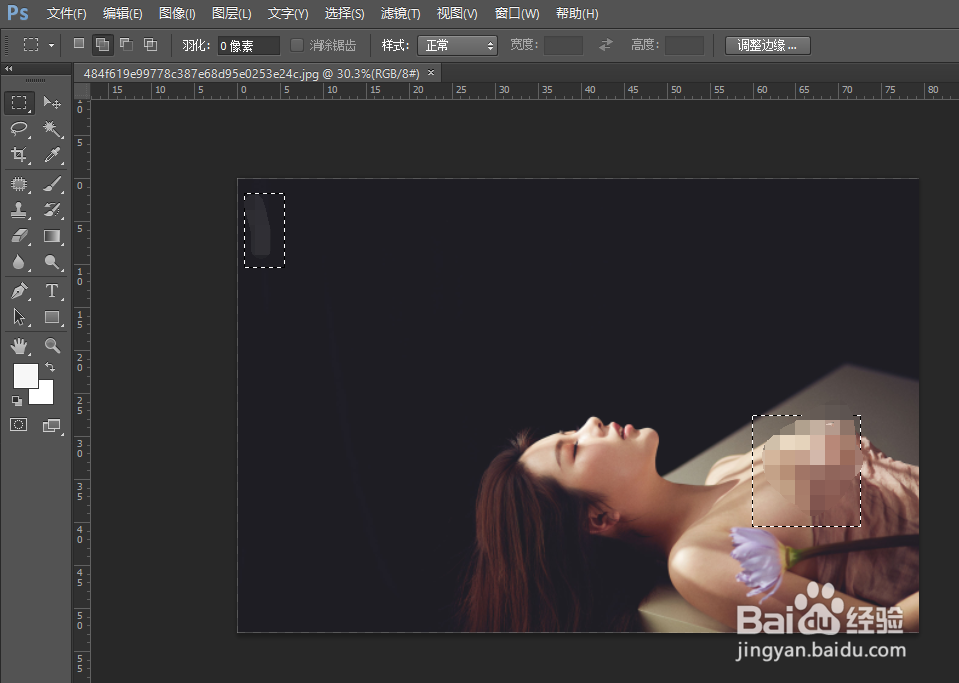Viewport: 959px width, 683px height.
Task: Open the marquee tool preset picker arrow
Action: coord(51,45)
